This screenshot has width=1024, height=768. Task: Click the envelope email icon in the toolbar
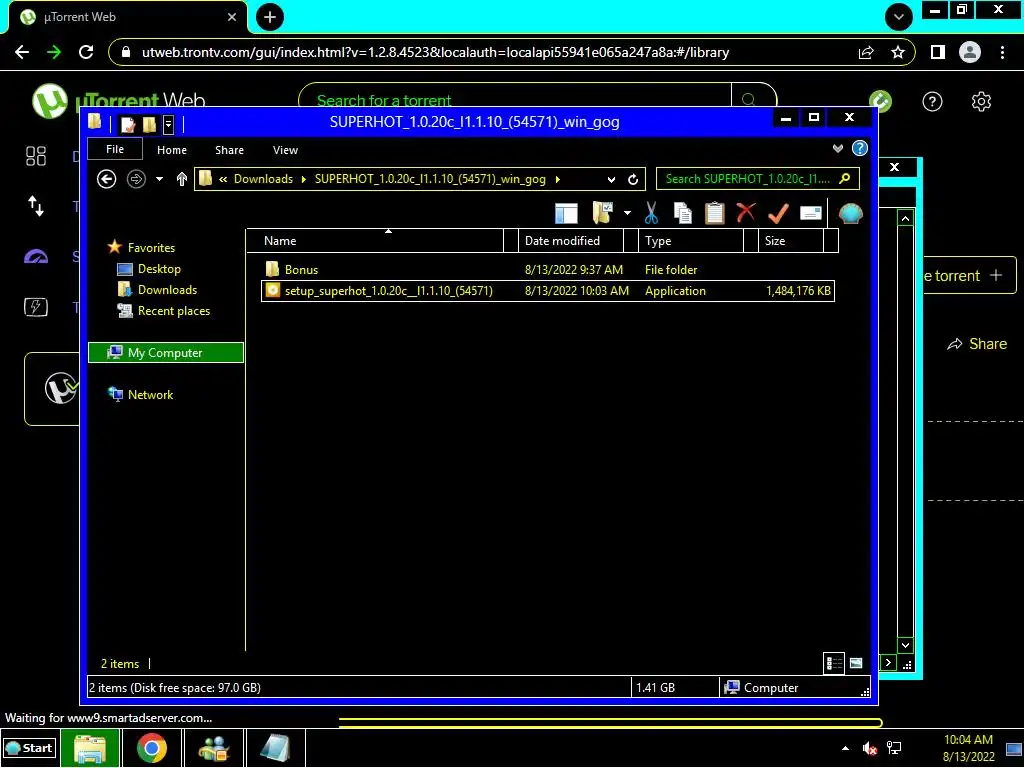pyautogui.click(x=810, y=214)
